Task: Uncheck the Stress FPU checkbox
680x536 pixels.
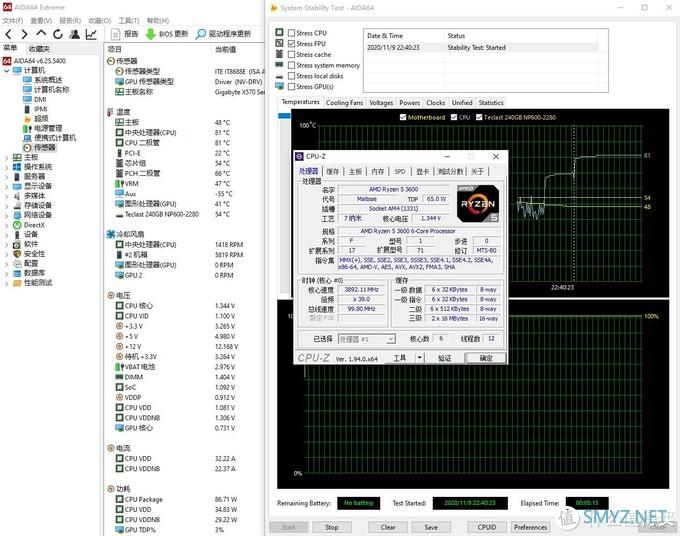Action: coord(291,44)
